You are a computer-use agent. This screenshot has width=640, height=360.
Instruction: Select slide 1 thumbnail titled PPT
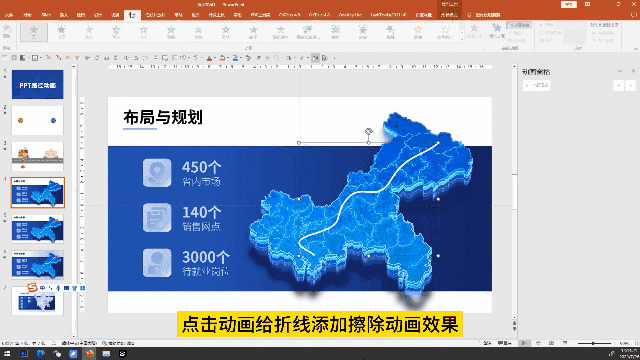38,84
